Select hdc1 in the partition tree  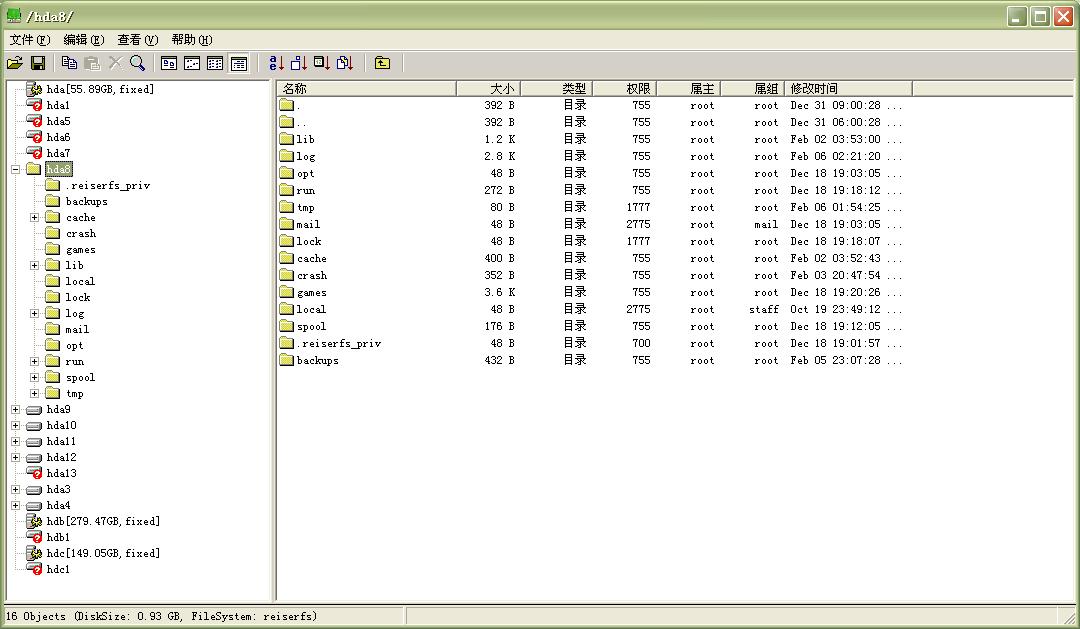pos(59,570)
